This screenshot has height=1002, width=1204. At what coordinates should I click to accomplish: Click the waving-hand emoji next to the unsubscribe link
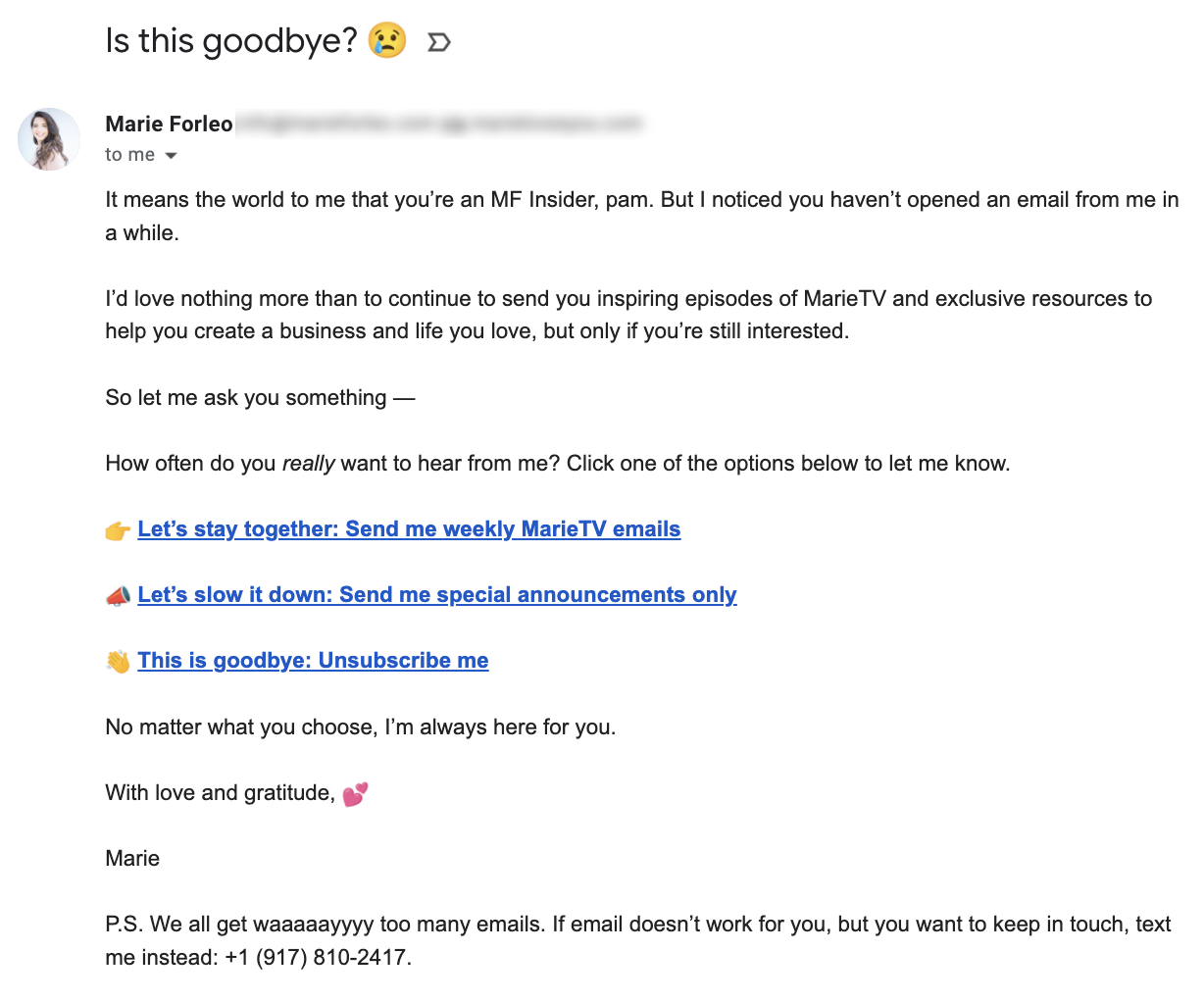[119, 661]
